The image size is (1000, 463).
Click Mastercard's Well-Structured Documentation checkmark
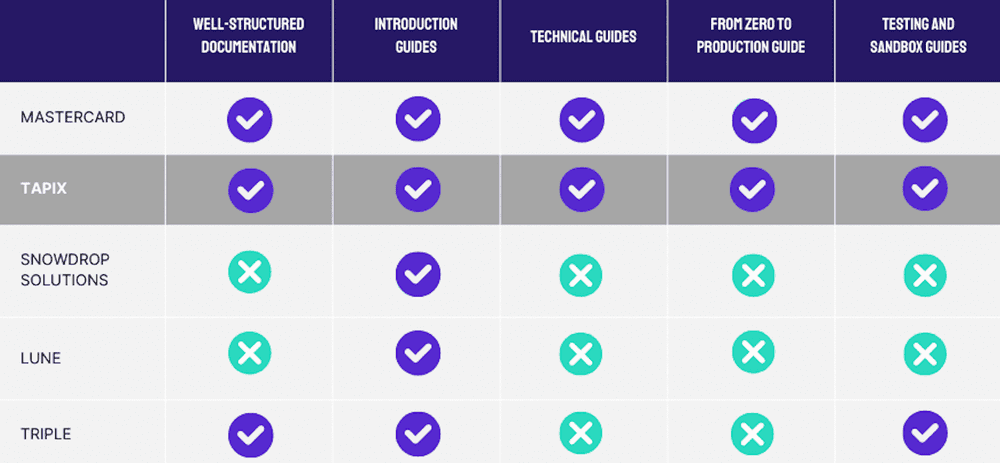click(x=250, y=119)
